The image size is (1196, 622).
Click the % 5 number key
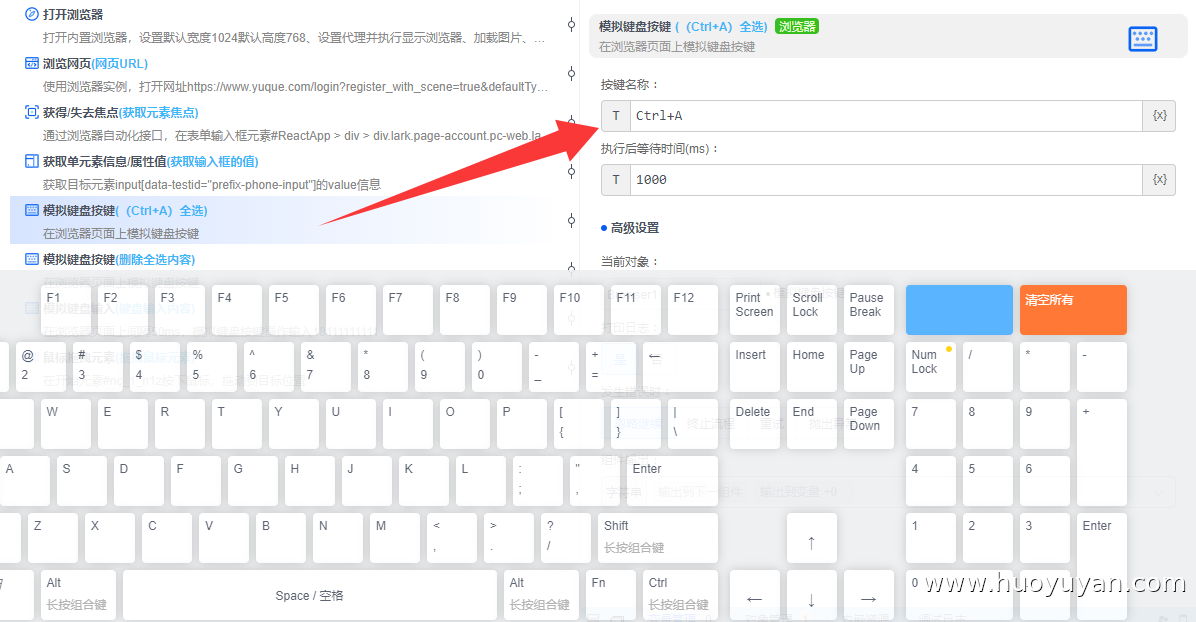[x=211, y=367]
